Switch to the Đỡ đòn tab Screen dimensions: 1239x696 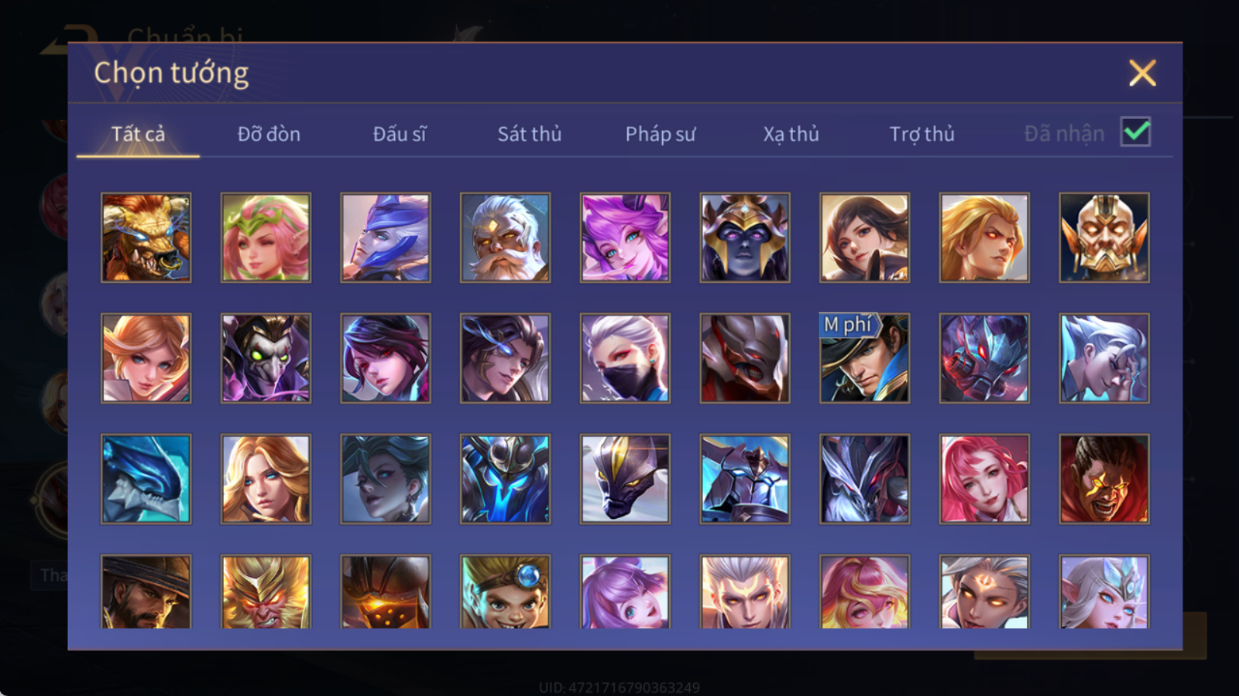pos(269,134)
